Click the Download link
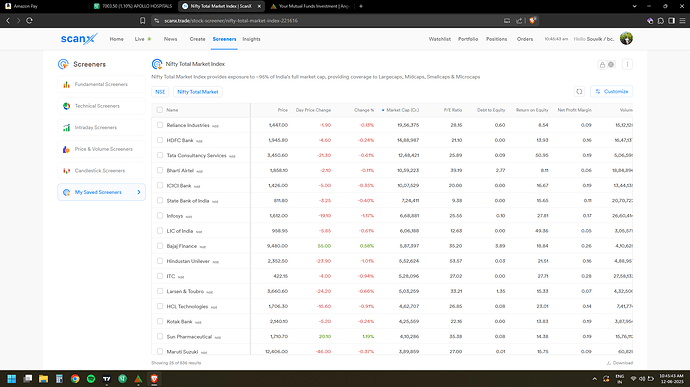The width and height of the screenshot is (690, 387). point(620,363)
